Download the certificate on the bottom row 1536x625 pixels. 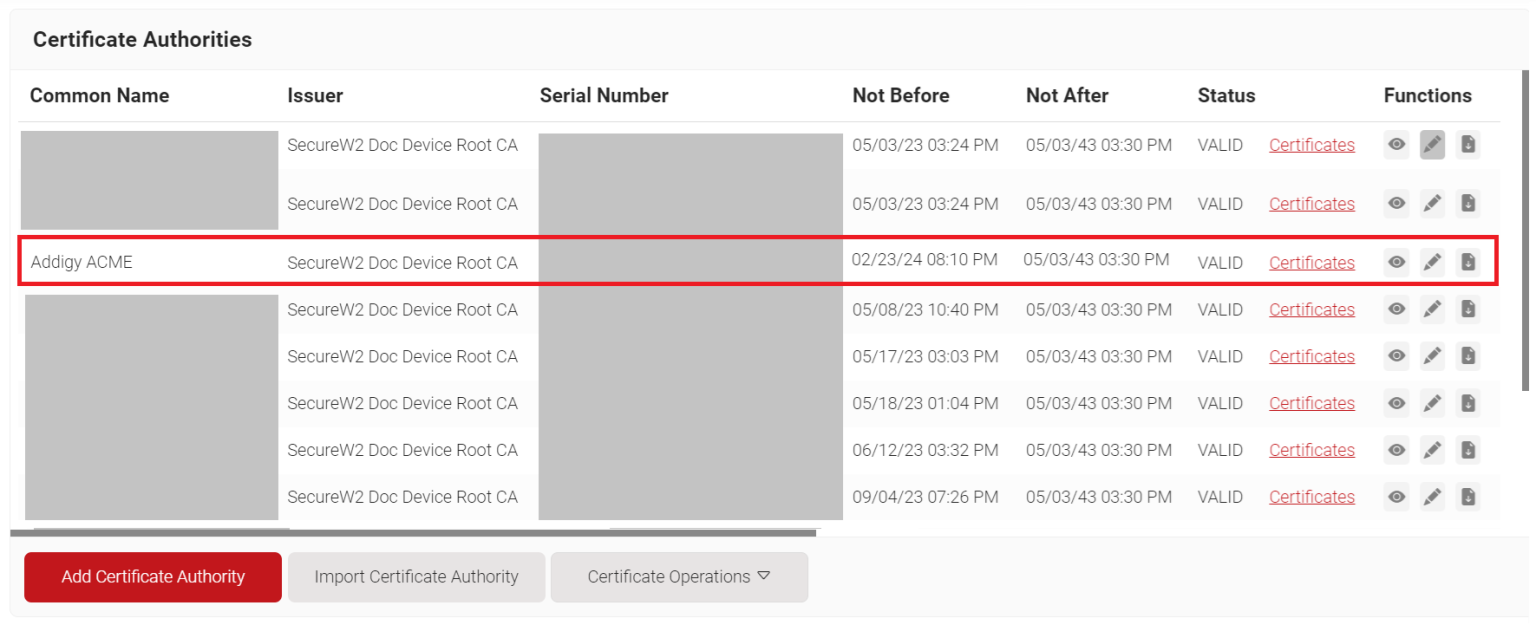pyautogui.click(x=1468, y=496)
